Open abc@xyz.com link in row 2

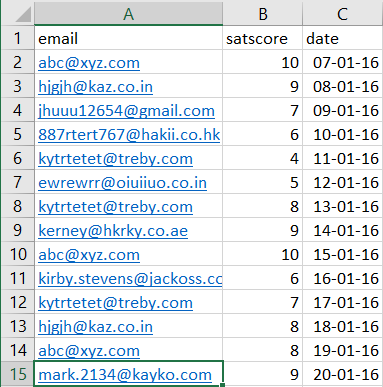[x=89, y=63]
